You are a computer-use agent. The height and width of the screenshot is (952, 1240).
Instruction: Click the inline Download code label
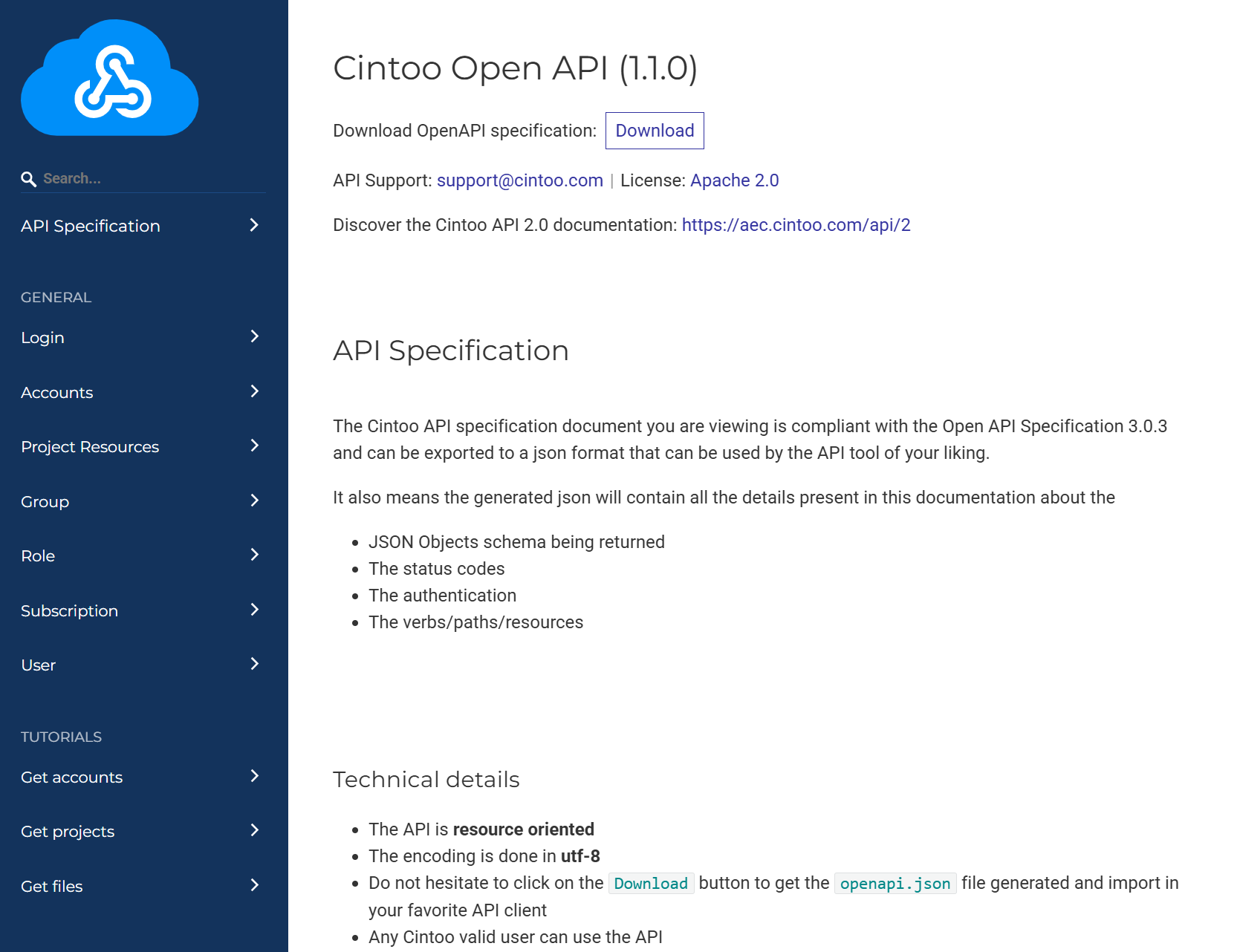(x=651, y=884)
